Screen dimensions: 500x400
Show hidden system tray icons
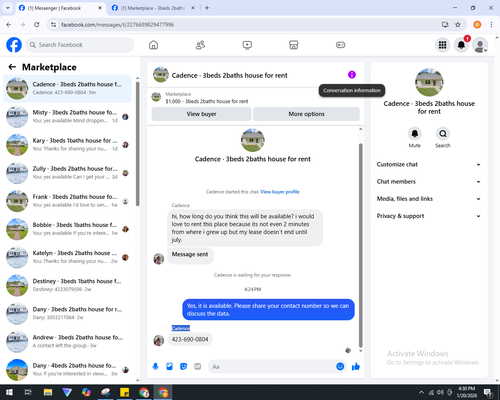click(421, 392)
